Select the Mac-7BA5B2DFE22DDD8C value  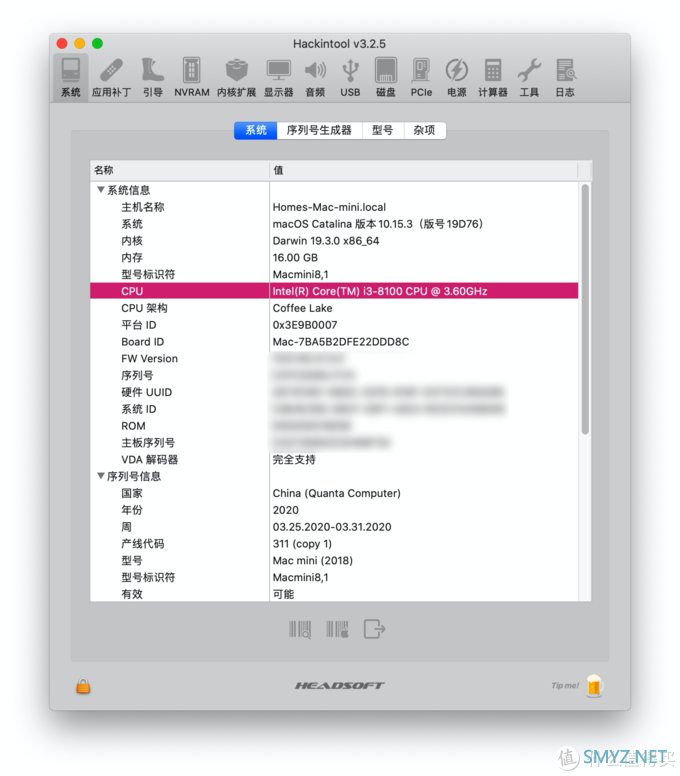[341, 341]
